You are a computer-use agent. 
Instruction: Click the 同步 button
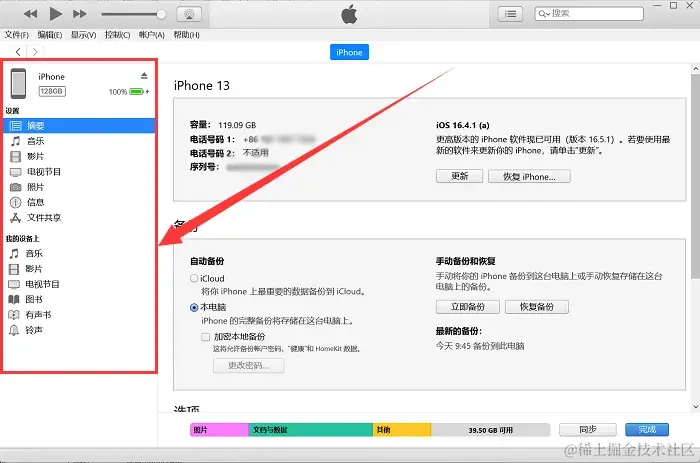588,430
